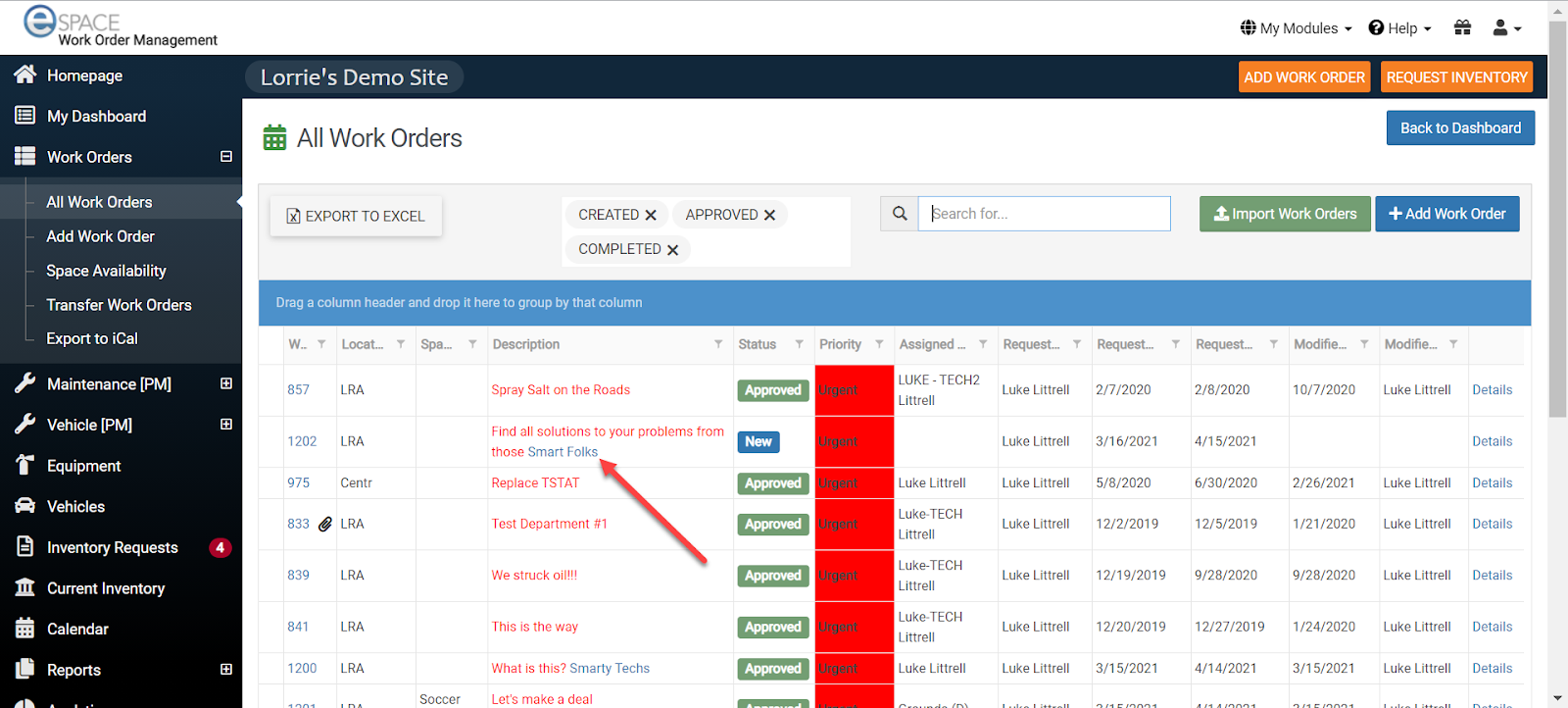1568x708 pixels.
Task: Click the red Urgent priority cell for order 975
Action: coord(854,483)
